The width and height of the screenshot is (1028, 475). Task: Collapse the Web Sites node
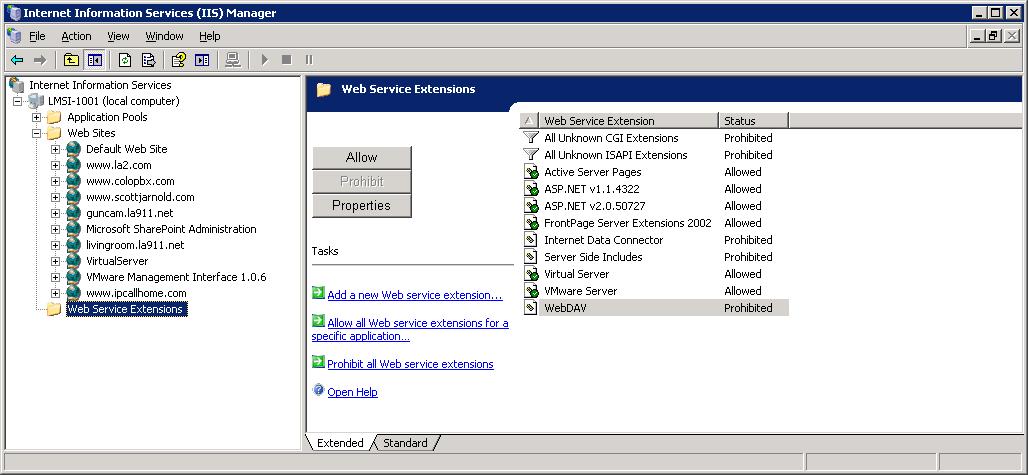point(37,133)
